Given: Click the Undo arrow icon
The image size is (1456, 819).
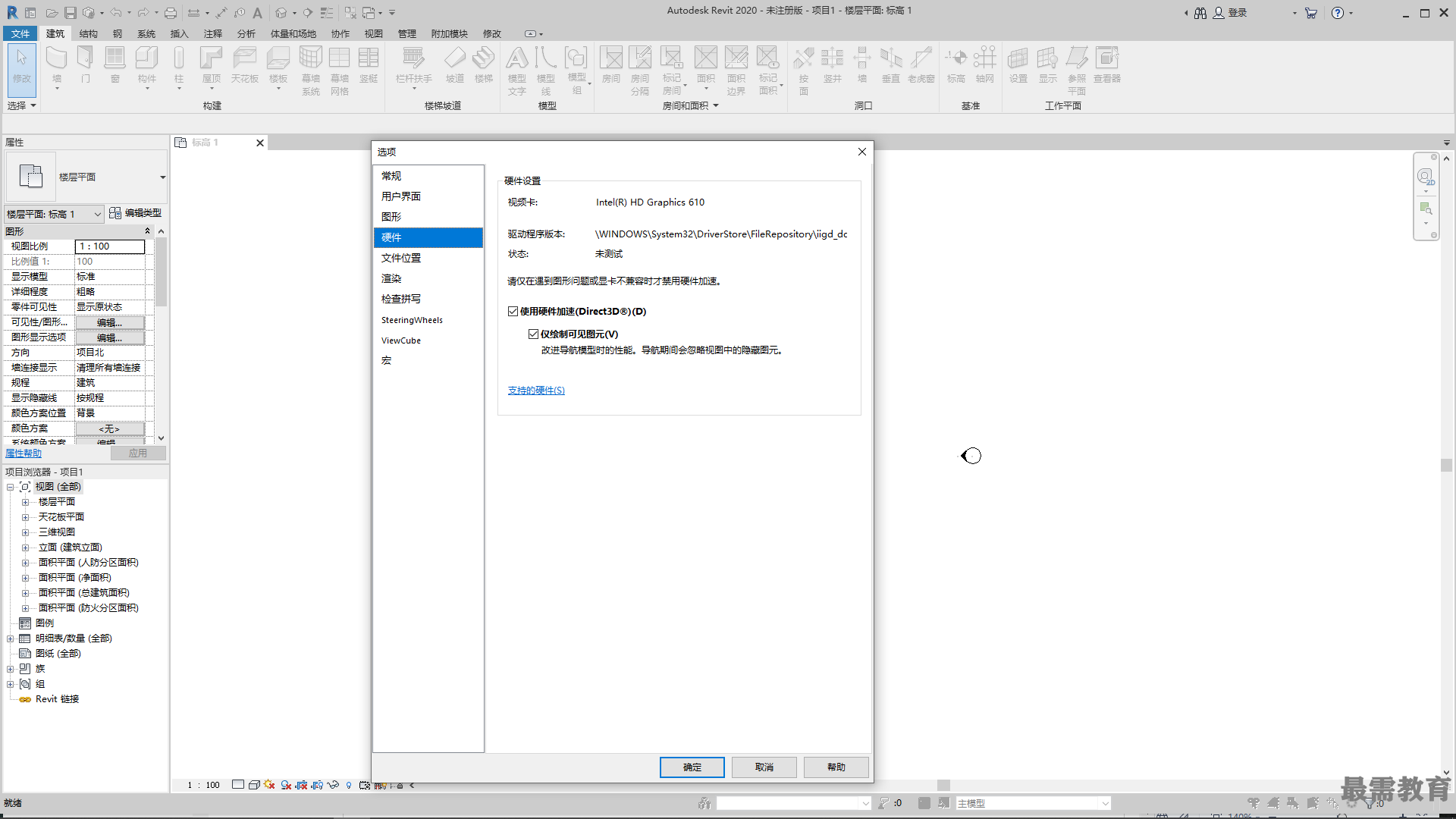Looking at the screenshot, I should [x=115, y=13].
